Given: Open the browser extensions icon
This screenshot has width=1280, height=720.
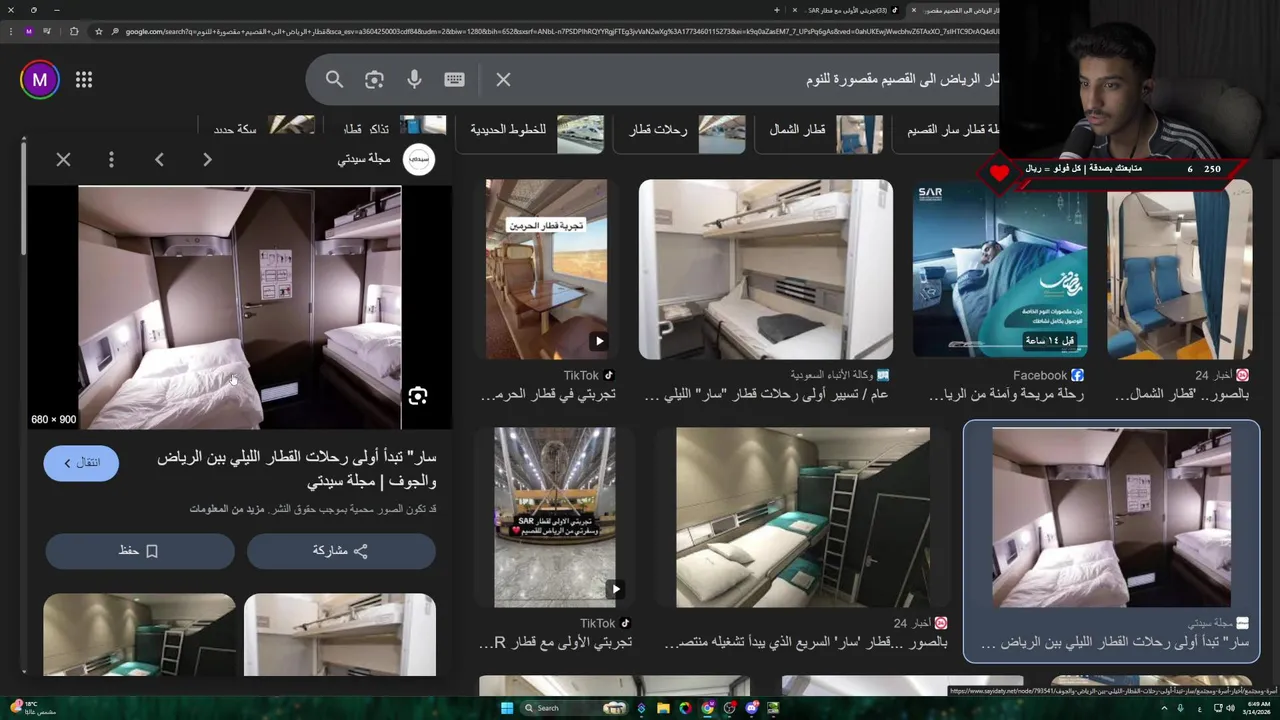Looking at the screenshot, I should (x=74, y=31).
